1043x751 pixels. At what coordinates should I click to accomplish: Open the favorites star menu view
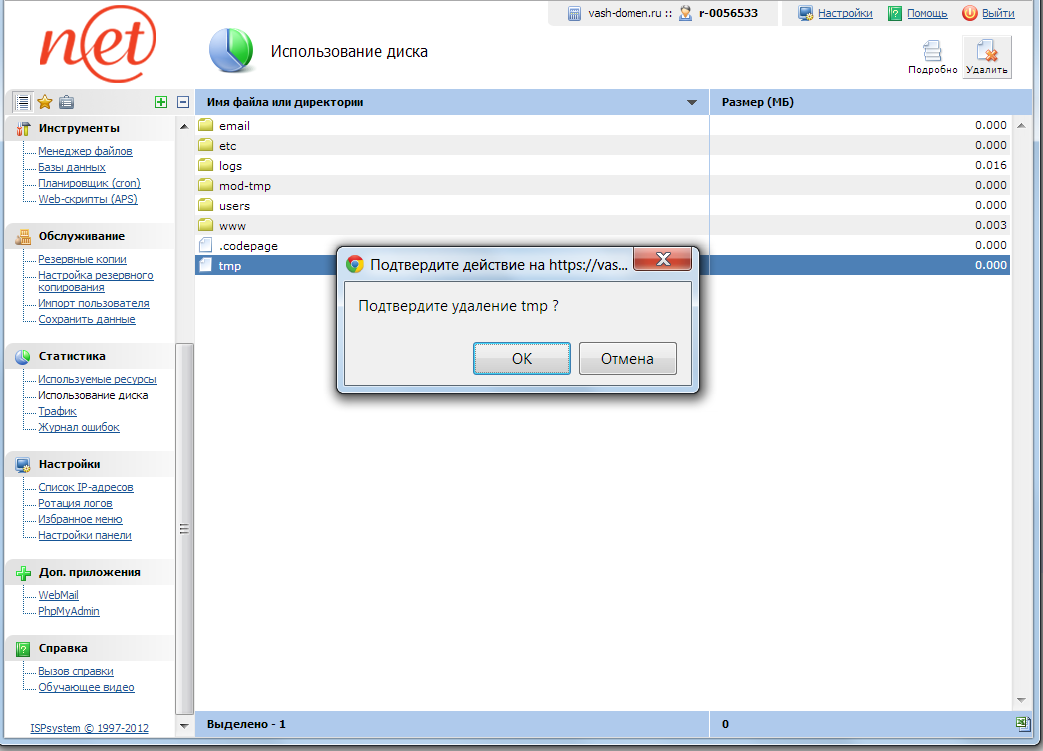45,102
